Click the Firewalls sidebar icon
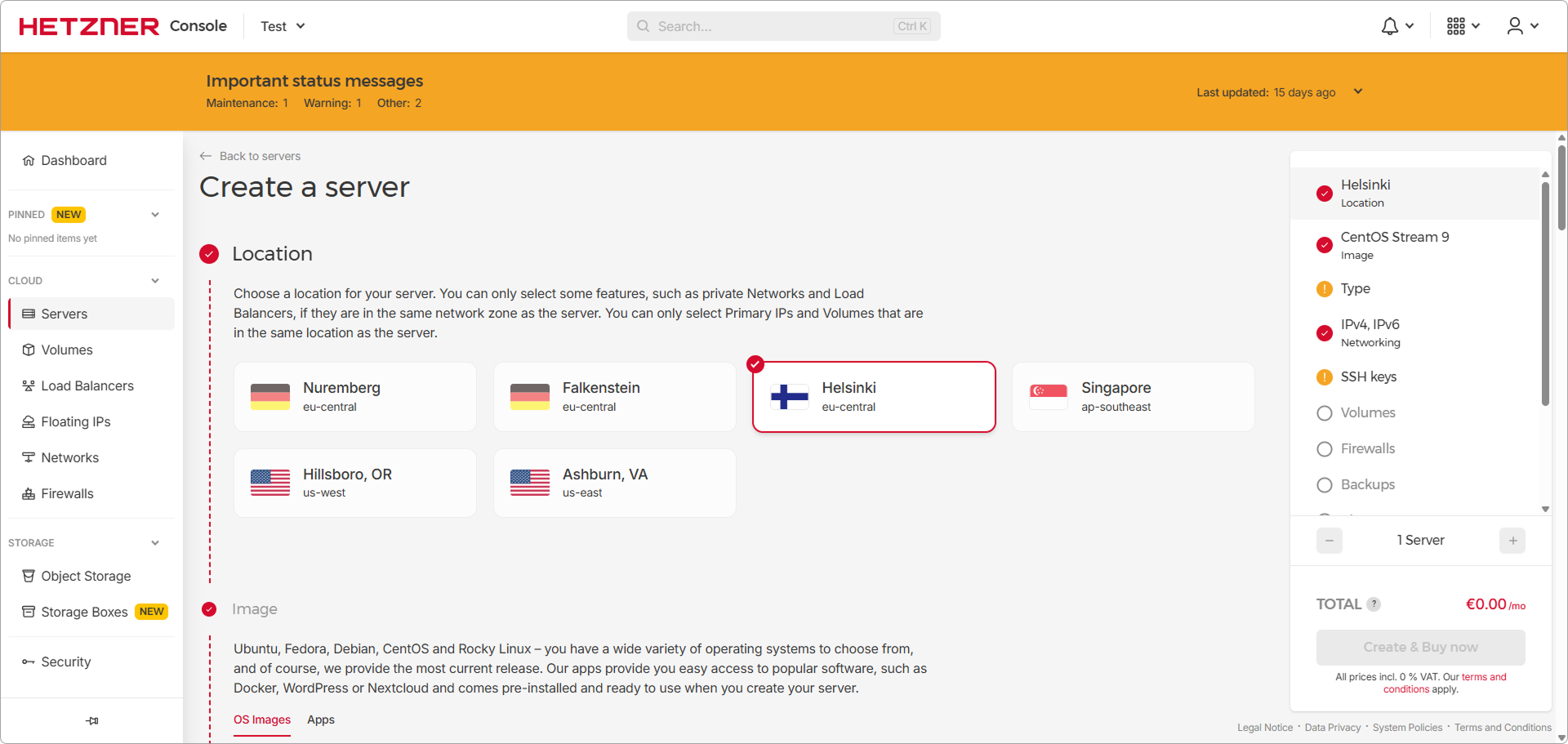This screenshot has height=744, width=1568. click(x=29, y=493)
